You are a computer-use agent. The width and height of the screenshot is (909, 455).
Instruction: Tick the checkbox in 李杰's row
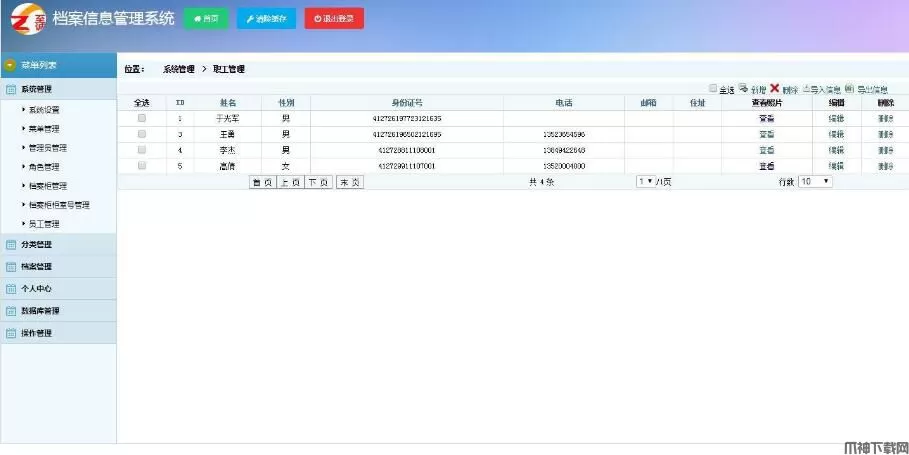(x=142, y=150)
